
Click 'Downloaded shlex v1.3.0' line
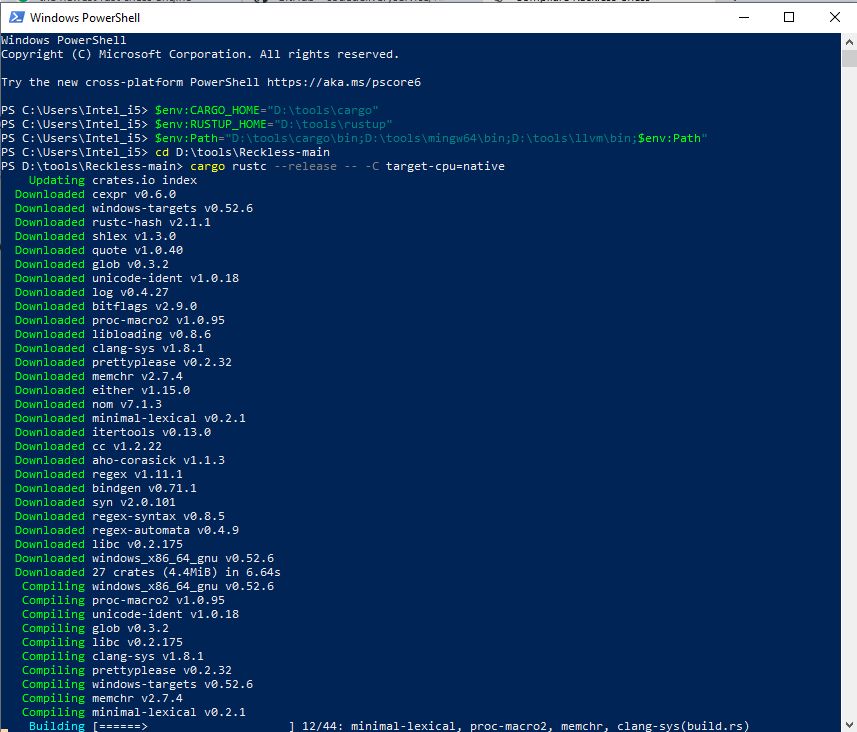coord(96,236)
